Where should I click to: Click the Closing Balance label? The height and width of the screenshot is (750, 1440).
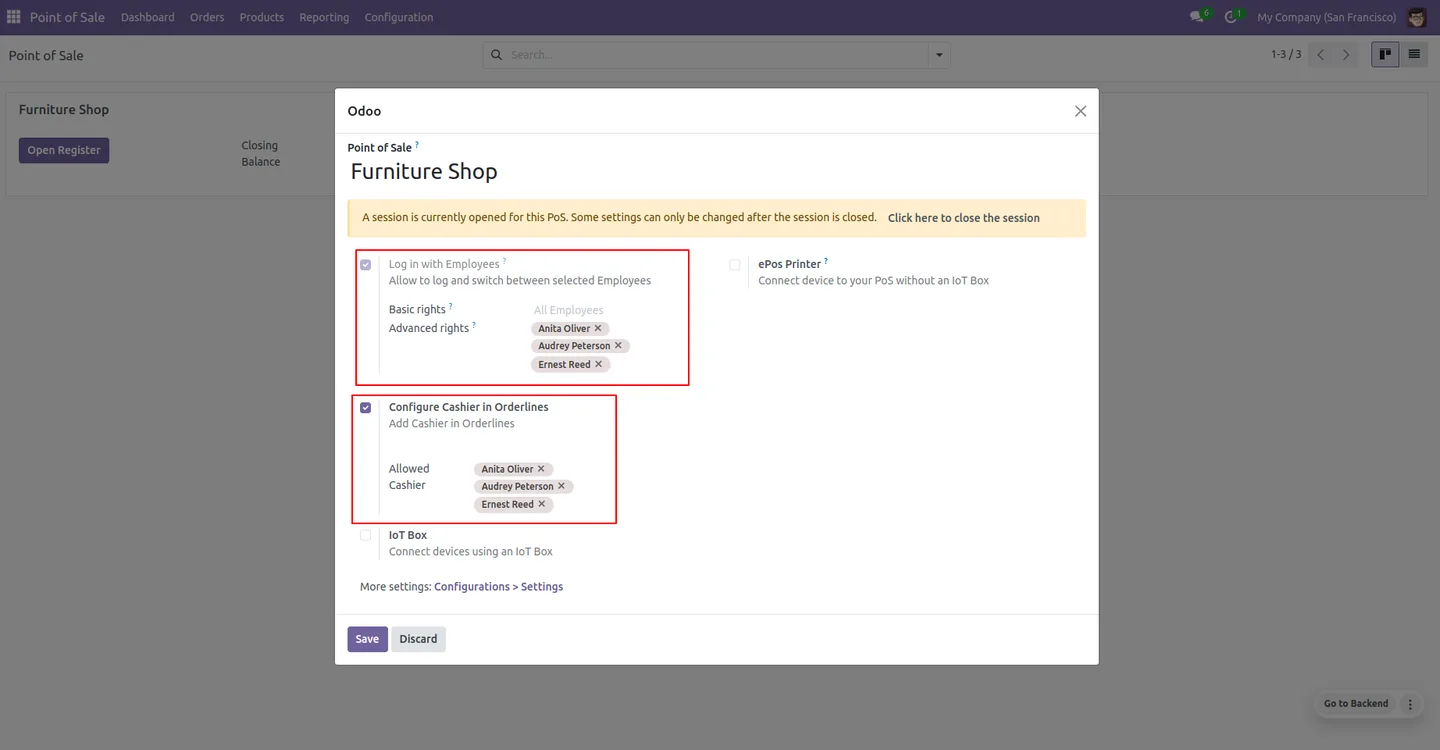pos(261,153)
